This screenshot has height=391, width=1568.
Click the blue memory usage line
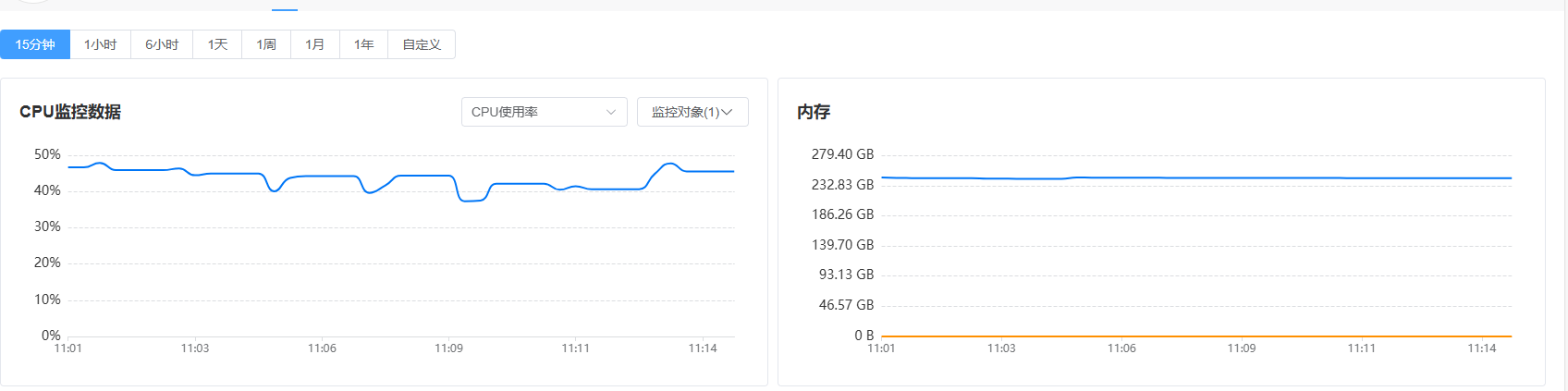pyautogui.click(x=1196, y=177)
